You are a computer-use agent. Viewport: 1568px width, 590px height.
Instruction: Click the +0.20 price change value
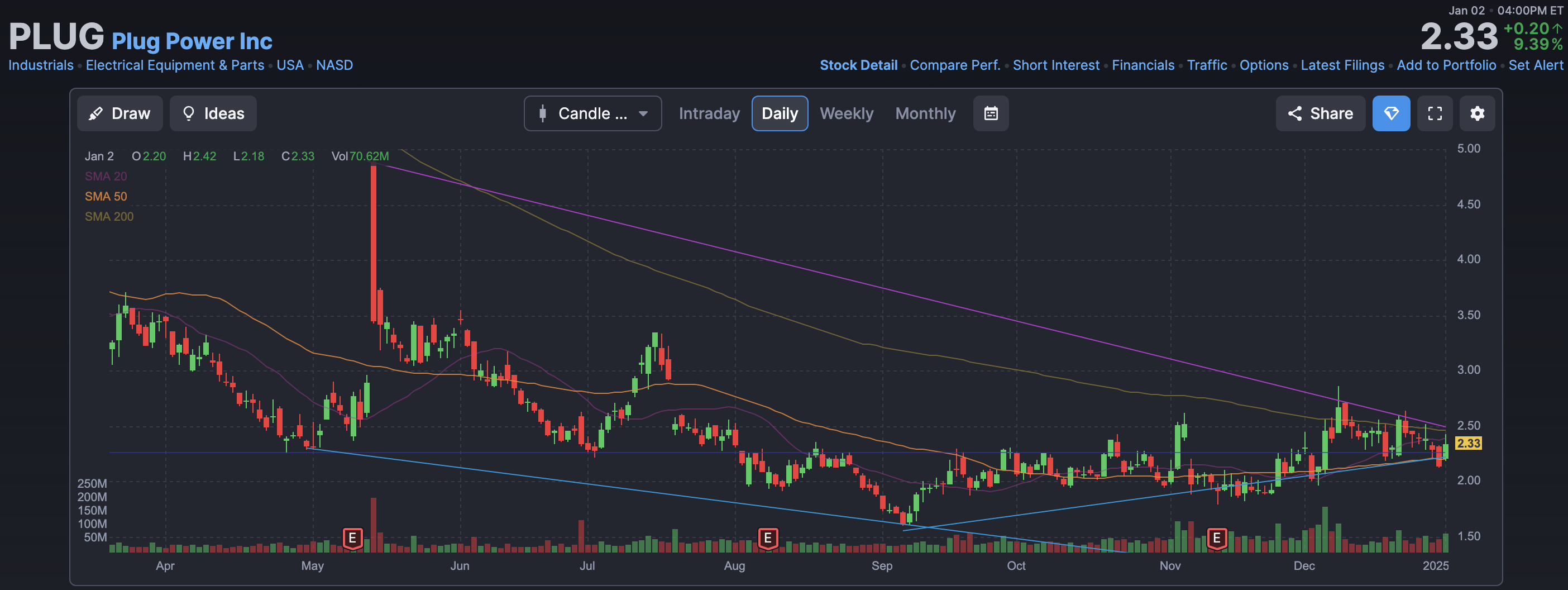tap(1526, 28)
